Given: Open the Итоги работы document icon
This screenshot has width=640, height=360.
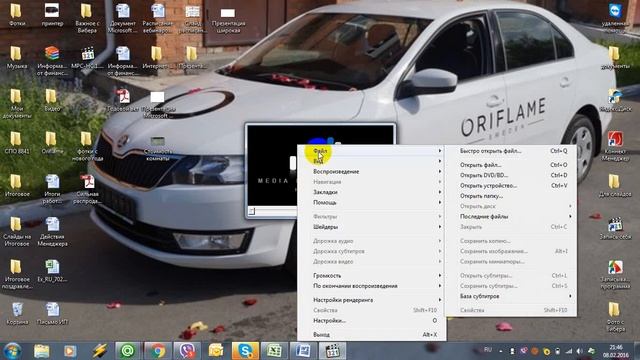Looking at the screenshot, I should pyautogui.click(x=52, y=189).
